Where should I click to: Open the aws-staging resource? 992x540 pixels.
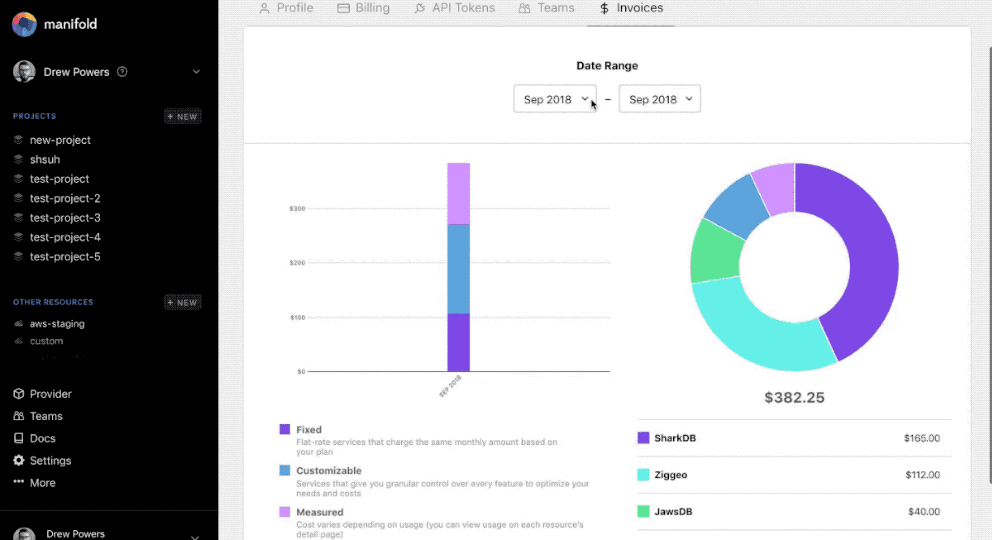point(57,324)
